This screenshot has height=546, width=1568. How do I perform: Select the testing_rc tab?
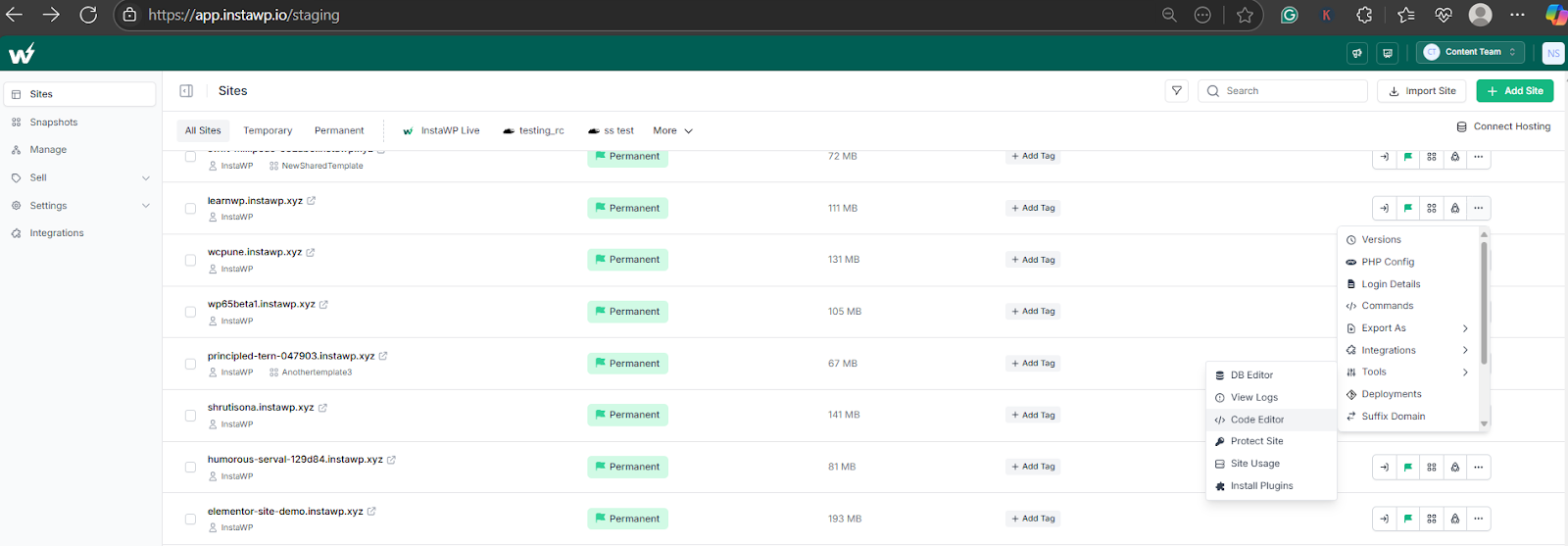533,130
